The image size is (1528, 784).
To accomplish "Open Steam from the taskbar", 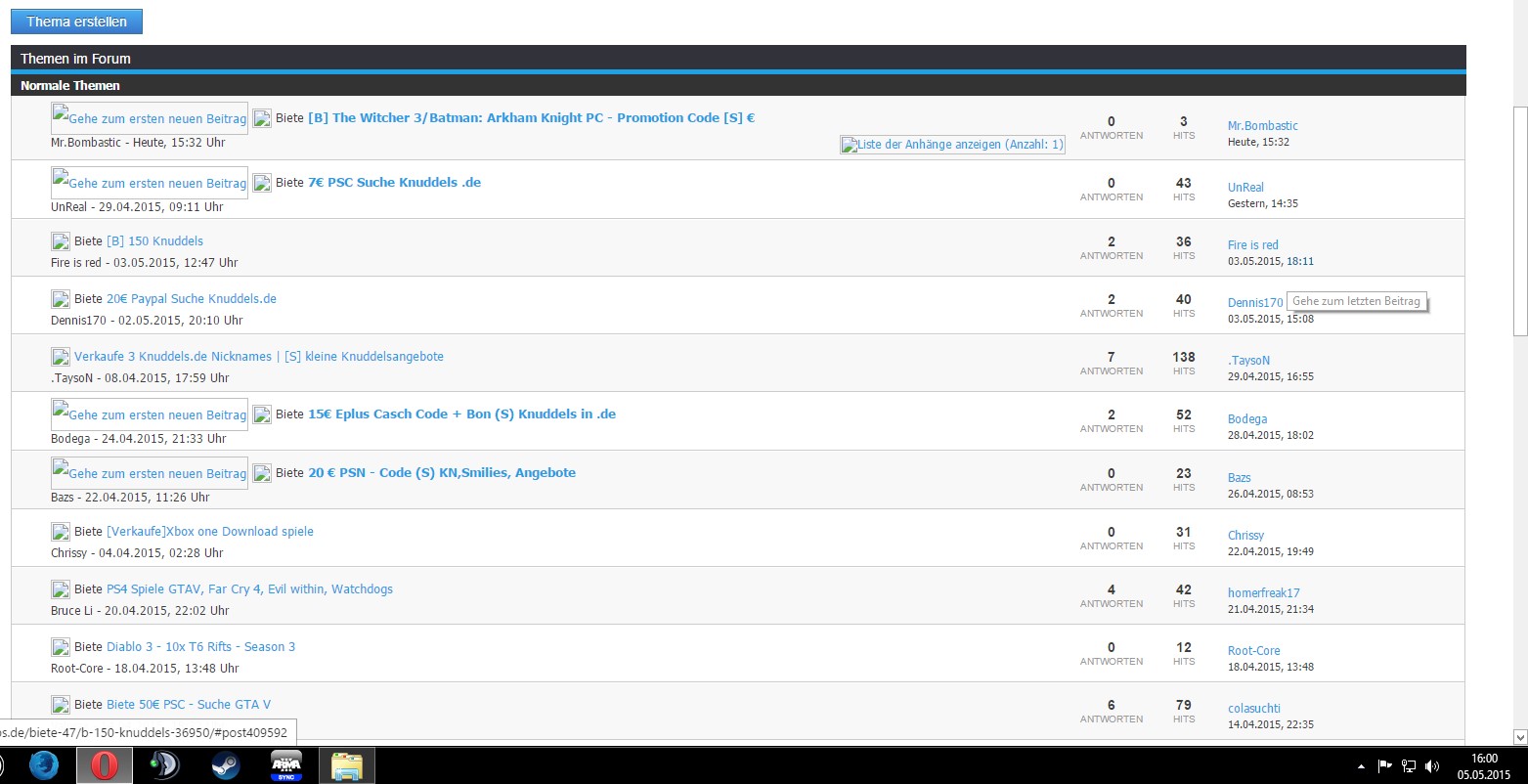I will [x=226, y=765].
